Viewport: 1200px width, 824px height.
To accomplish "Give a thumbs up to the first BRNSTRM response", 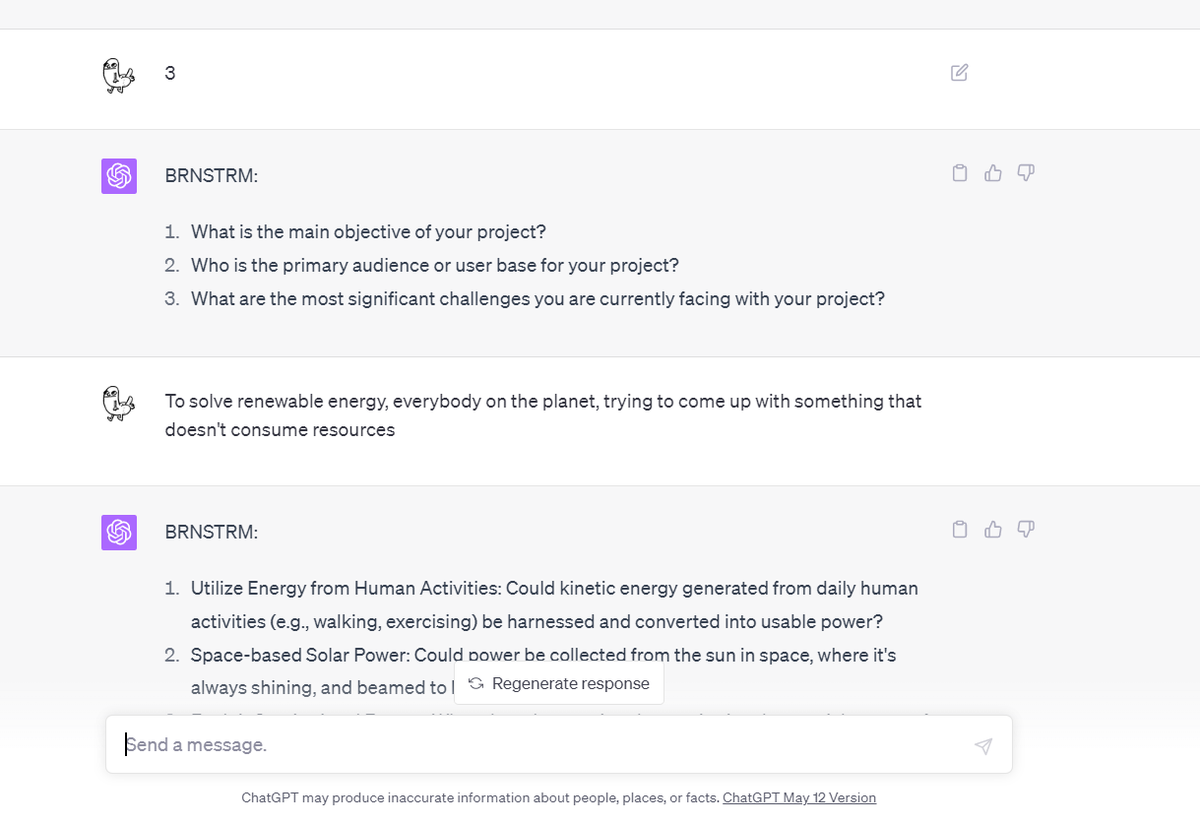I will (x=993, y=173).
